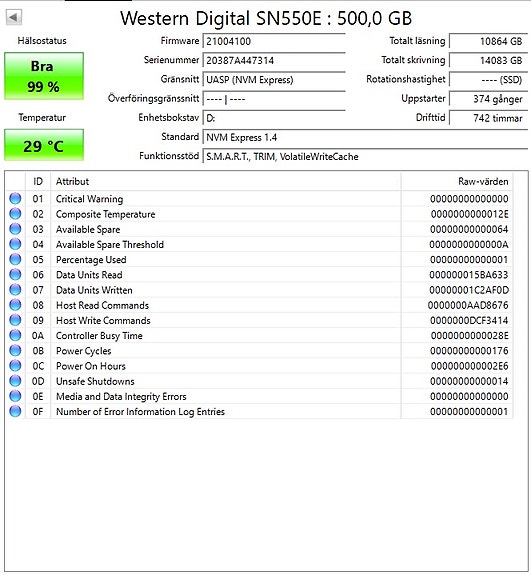Click the green Bra 99 % health button
Screen dimensions: 531x575
click(44, 76)
